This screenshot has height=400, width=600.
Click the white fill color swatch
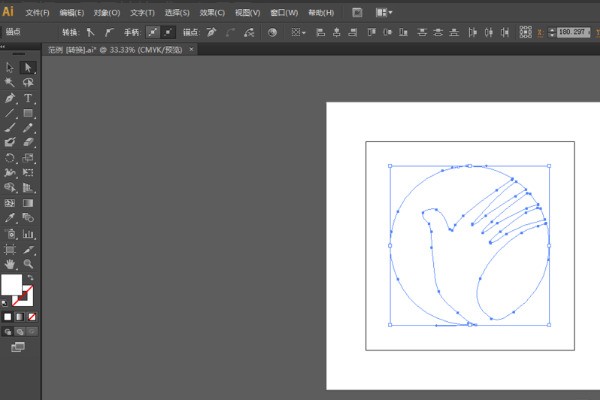pyautogui.click(x=12, y=285)
